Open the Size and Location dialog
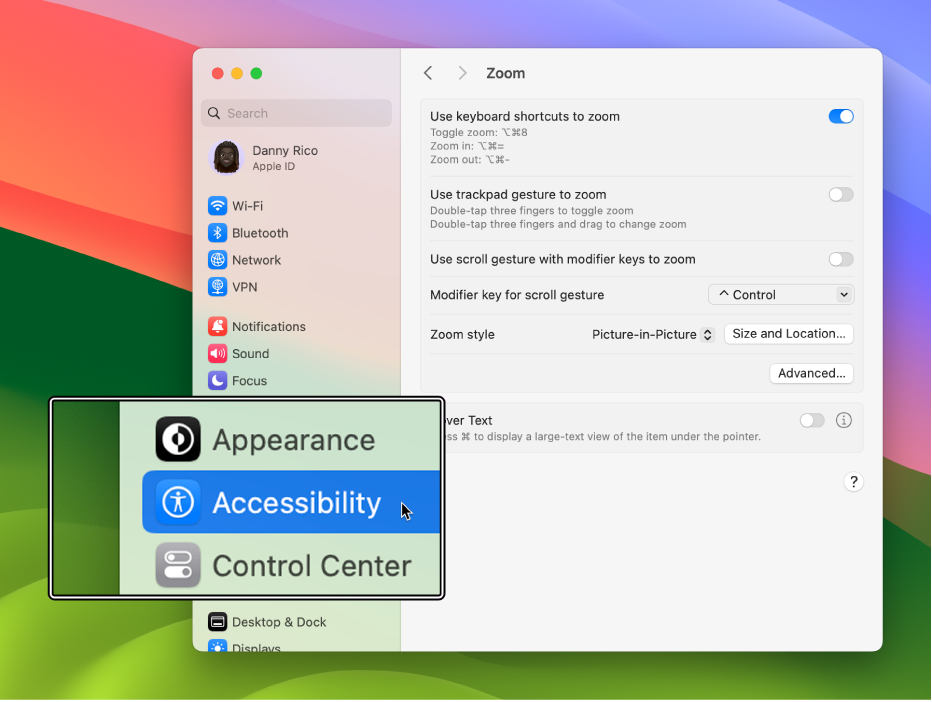Viewport: 932px width, 702px height. pos(788,333)
